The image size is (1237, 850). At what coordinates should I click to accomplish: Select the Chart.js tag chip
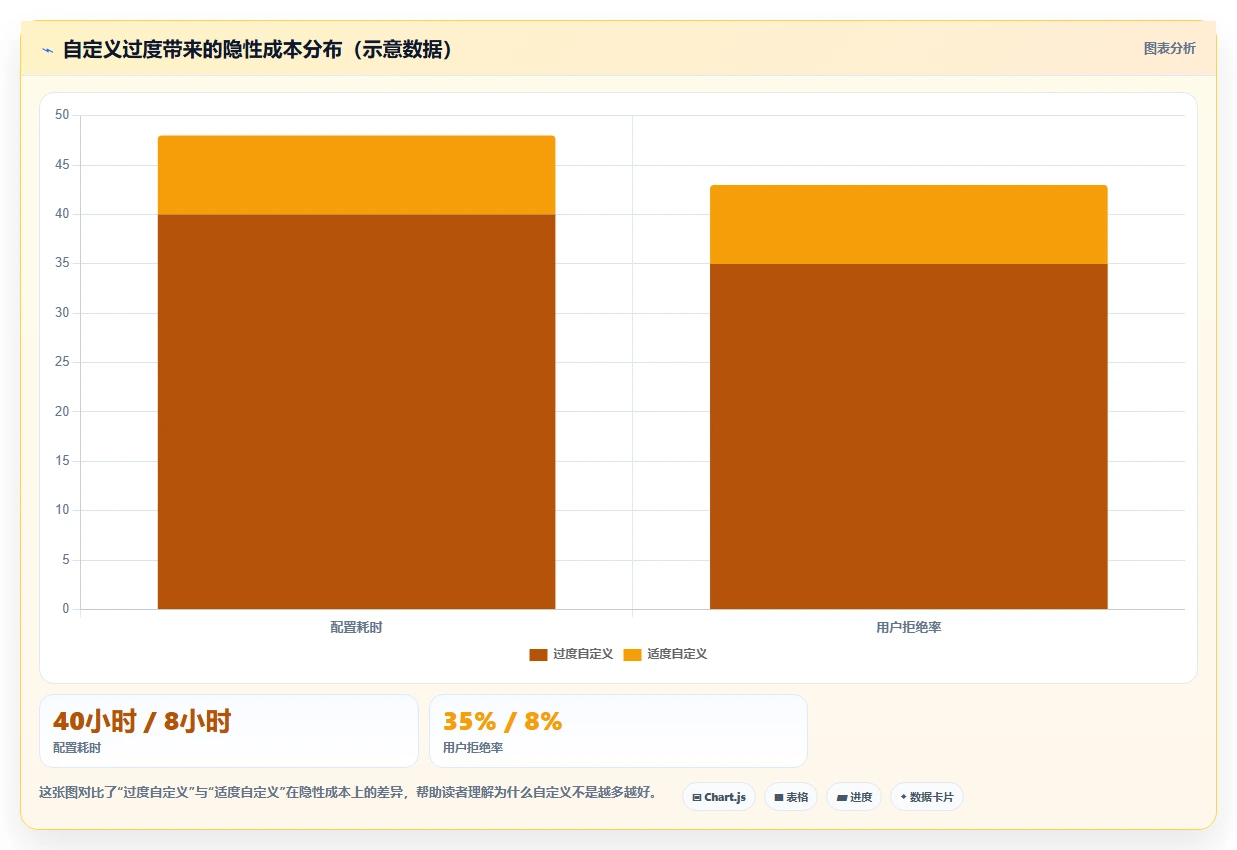719,797
